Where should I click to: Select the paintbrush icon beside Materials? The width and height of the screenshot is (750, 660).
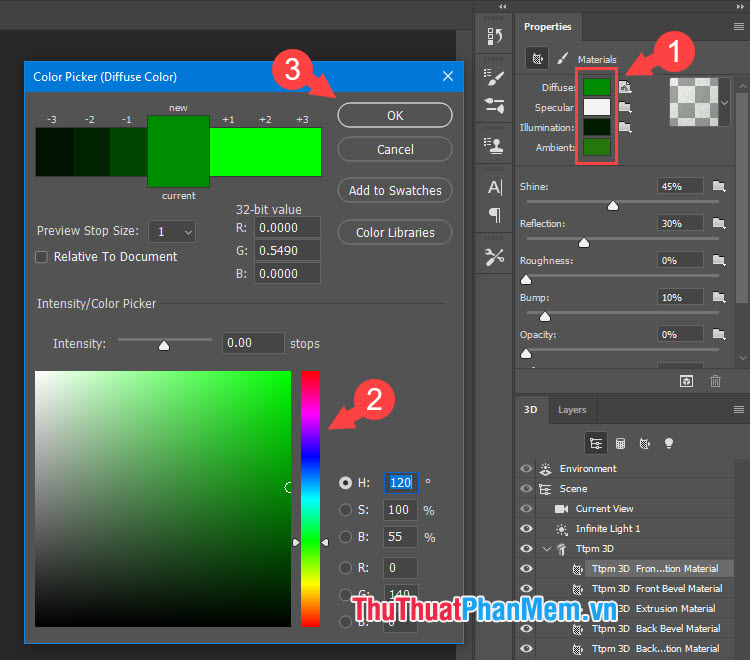(x=562, y=58)
